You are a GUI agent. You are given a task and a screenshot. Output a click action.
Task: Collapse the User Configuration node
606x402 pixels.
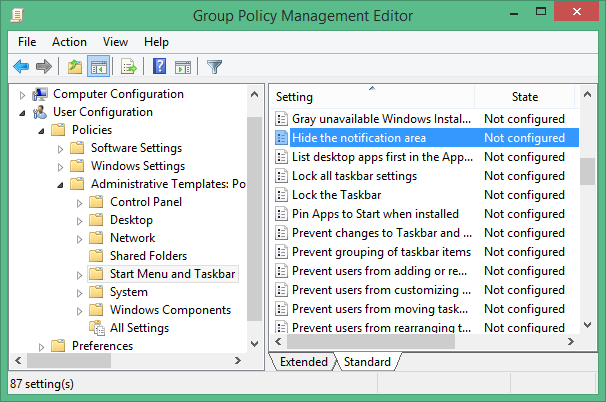(22, 112)
